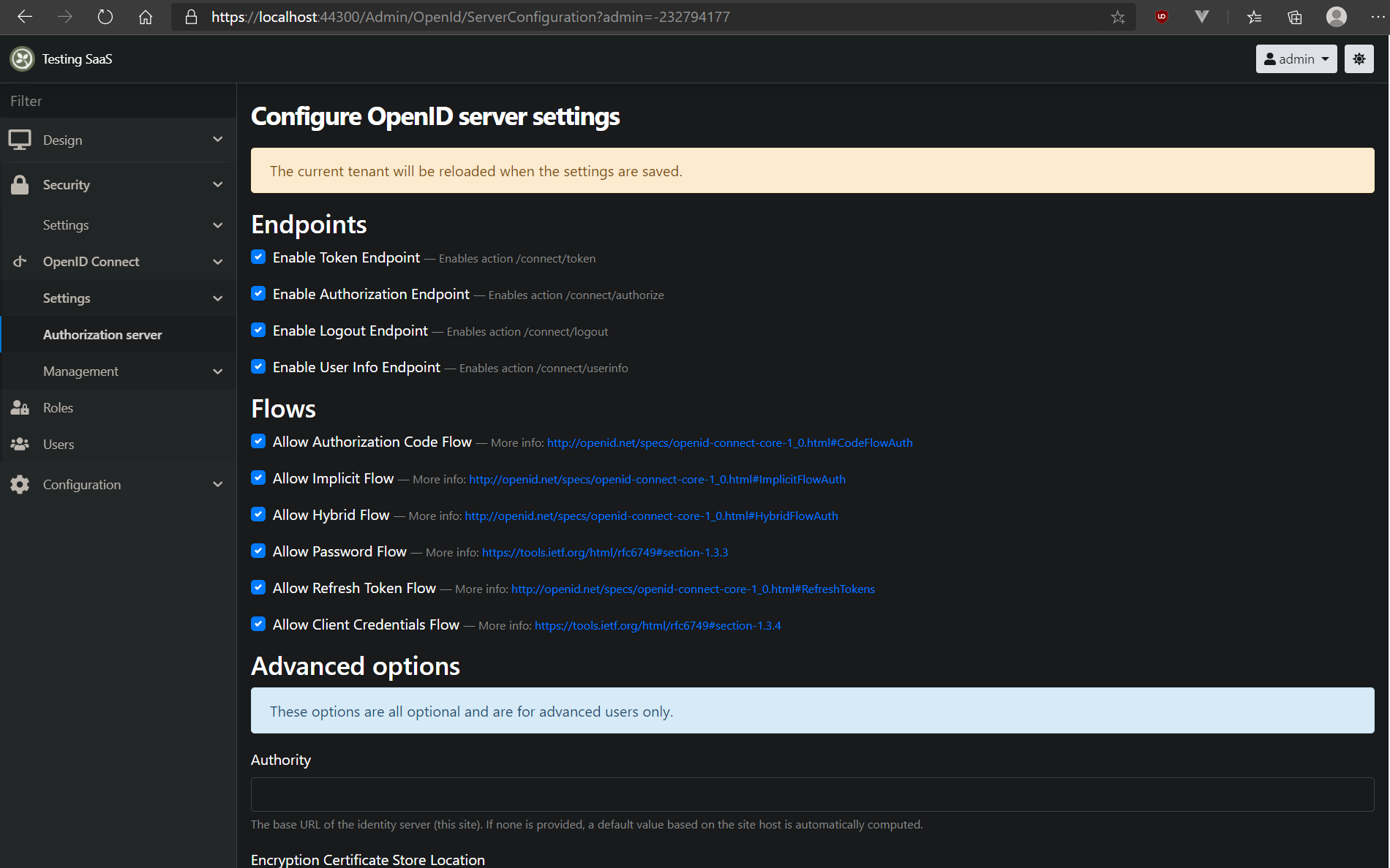Open Configuration using its gear icon
The image size is (1390, 868).
click(x=20, y=484)
